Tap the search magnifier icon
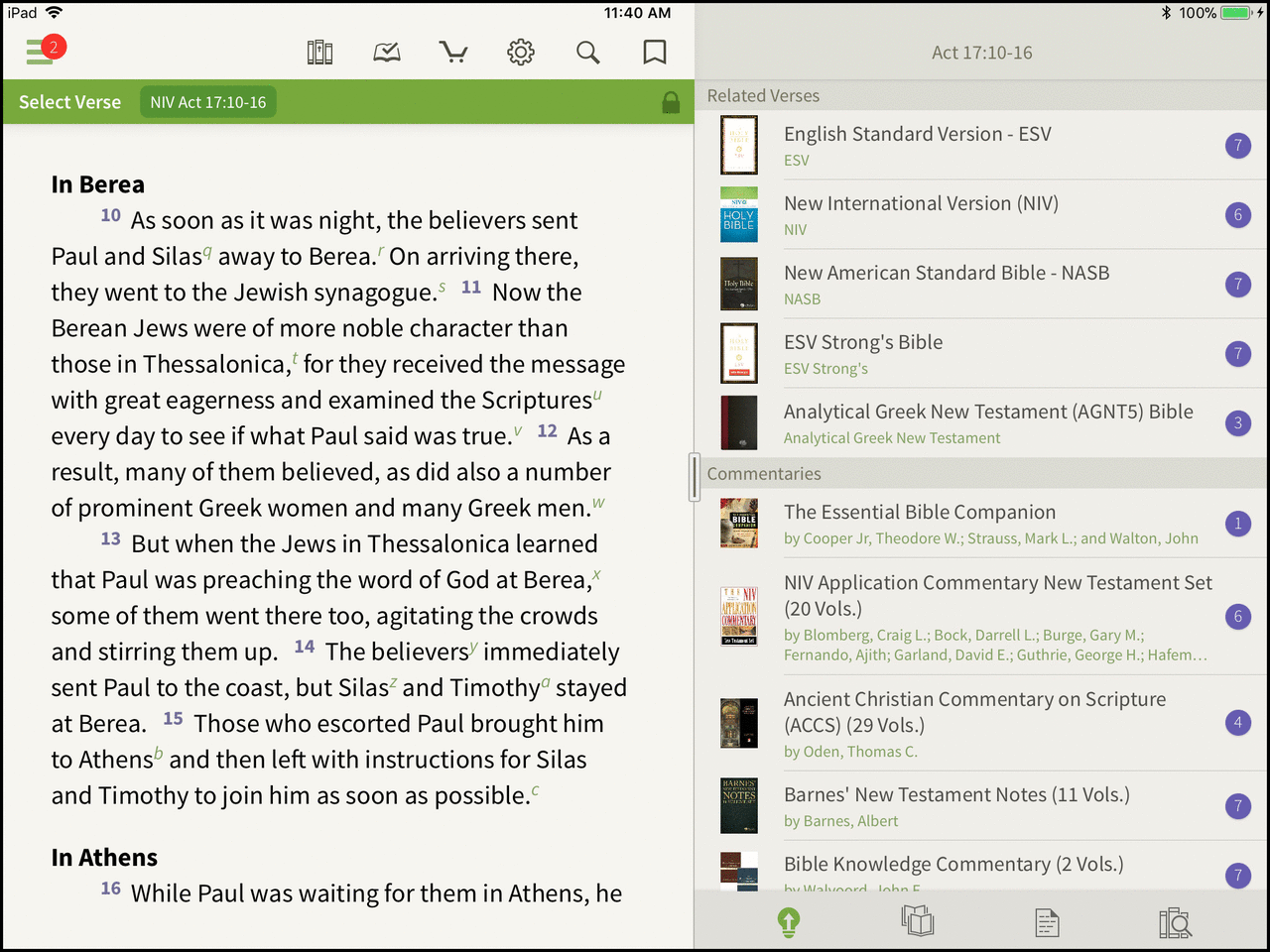Screen dimensions: 1270x952 pos(588,53)
